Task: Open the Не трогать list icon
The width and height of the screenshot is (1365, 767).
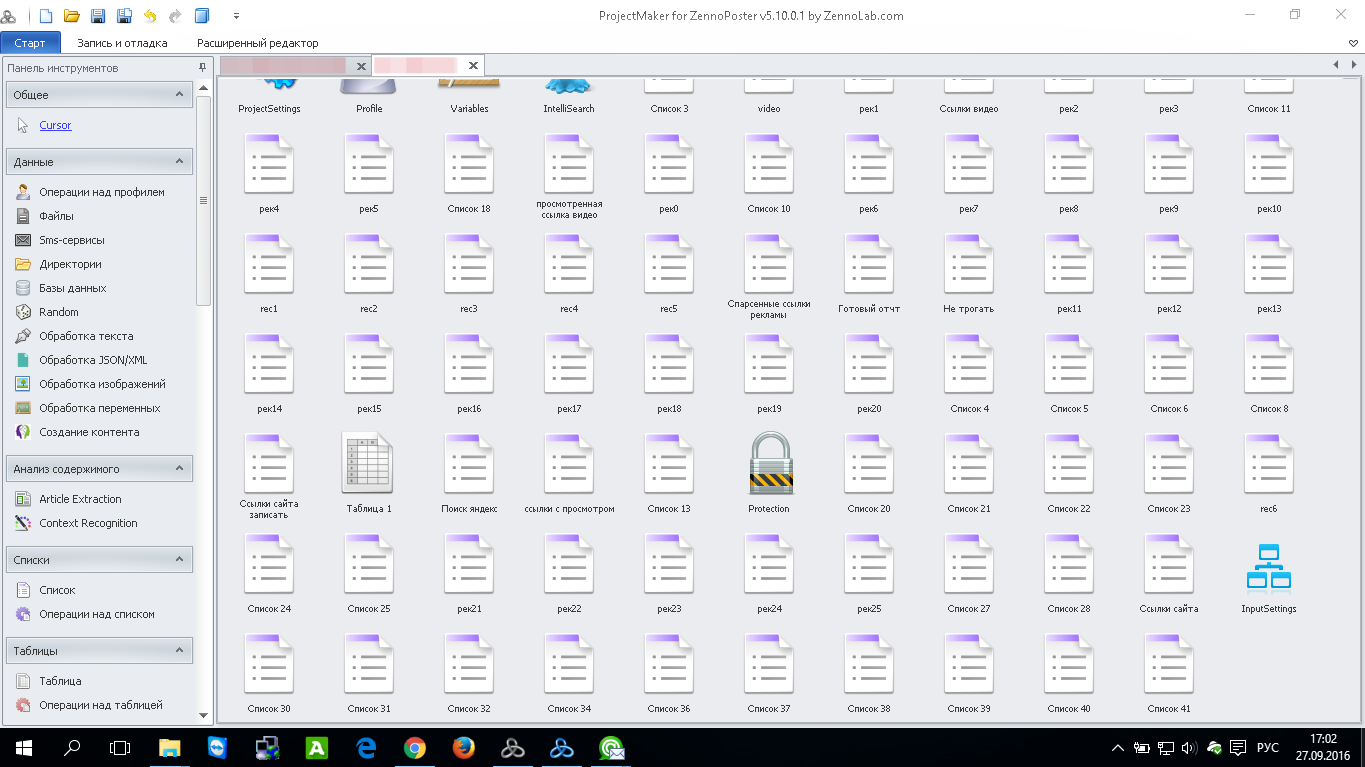Action: (x=968, y=265)
